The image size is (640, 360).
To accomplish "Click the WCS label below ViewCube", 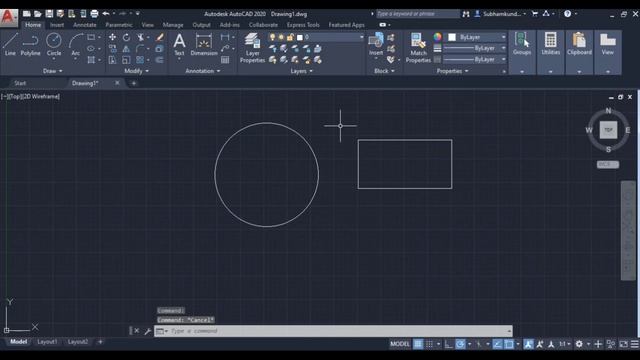I will pyautogui.click(x=608, y=164).
